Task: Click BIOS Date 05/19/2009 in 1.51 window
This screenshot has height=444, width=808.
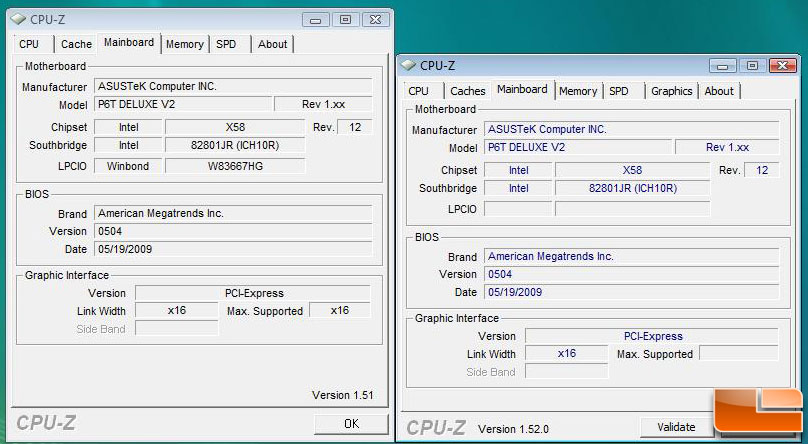Action: (233, 249)
